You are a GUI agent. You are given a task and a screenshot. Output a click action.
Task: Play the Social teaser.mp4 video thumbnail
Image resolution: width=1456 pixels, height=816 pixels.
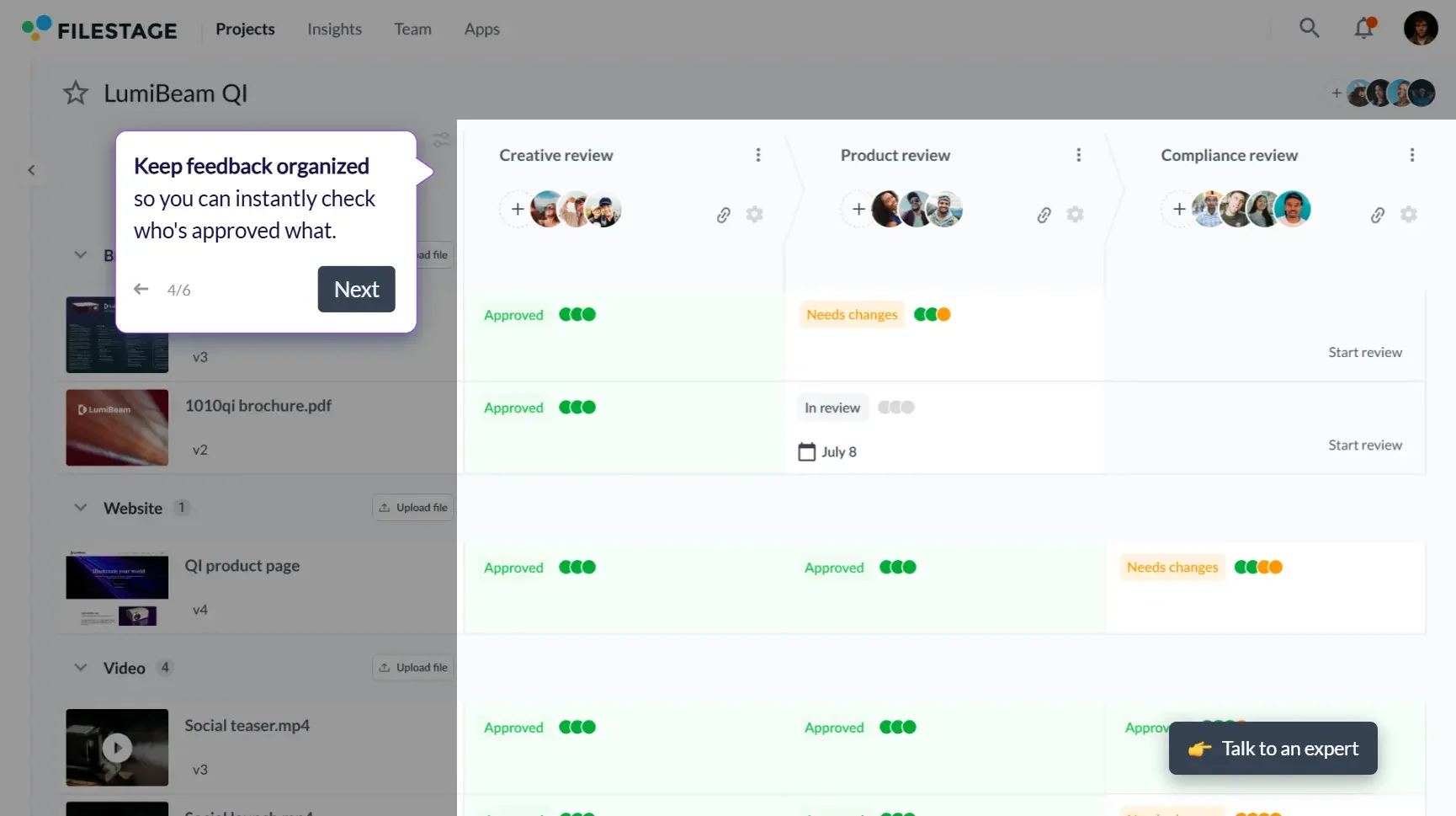(x=117, y=748)
